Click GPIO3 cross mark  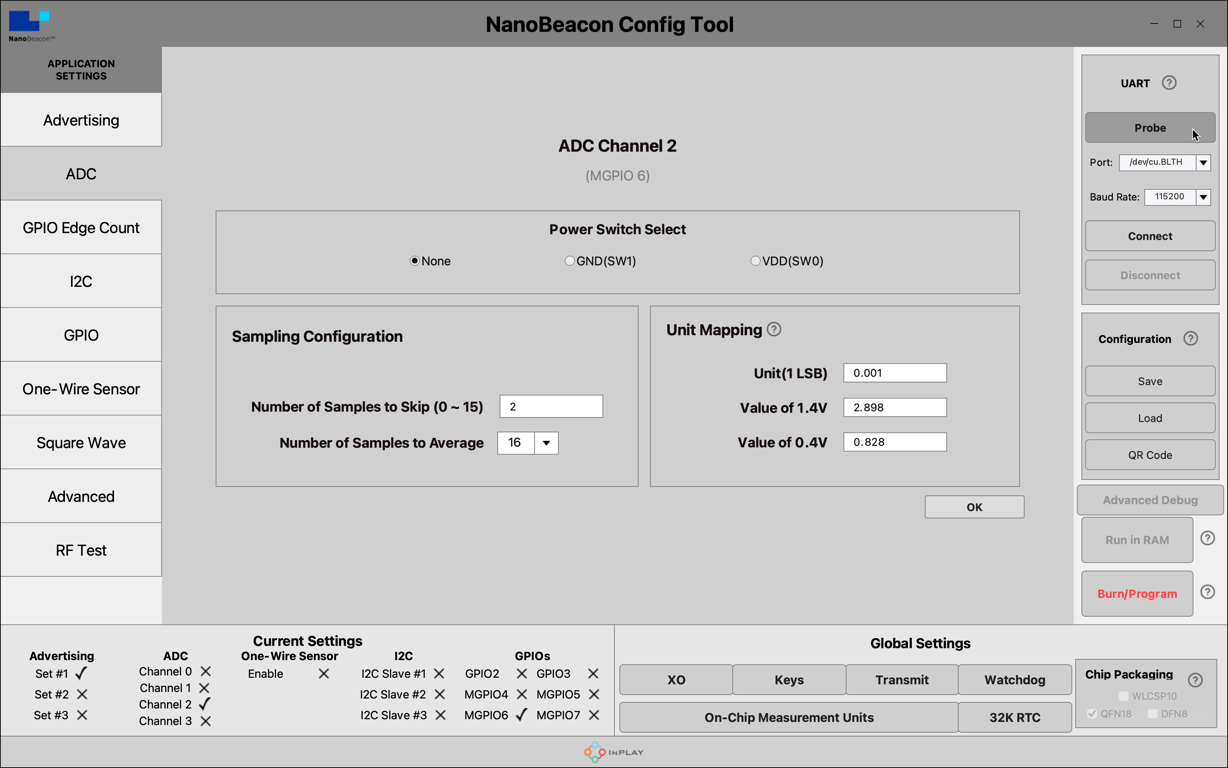593,674
